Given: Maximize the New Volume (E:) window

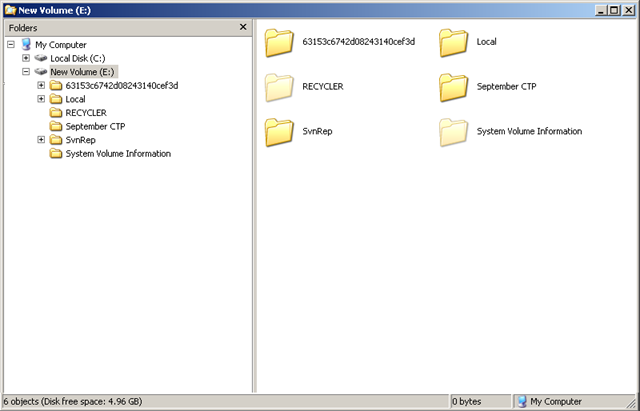Looking at the screenshot, I should [x=614, y=10].
